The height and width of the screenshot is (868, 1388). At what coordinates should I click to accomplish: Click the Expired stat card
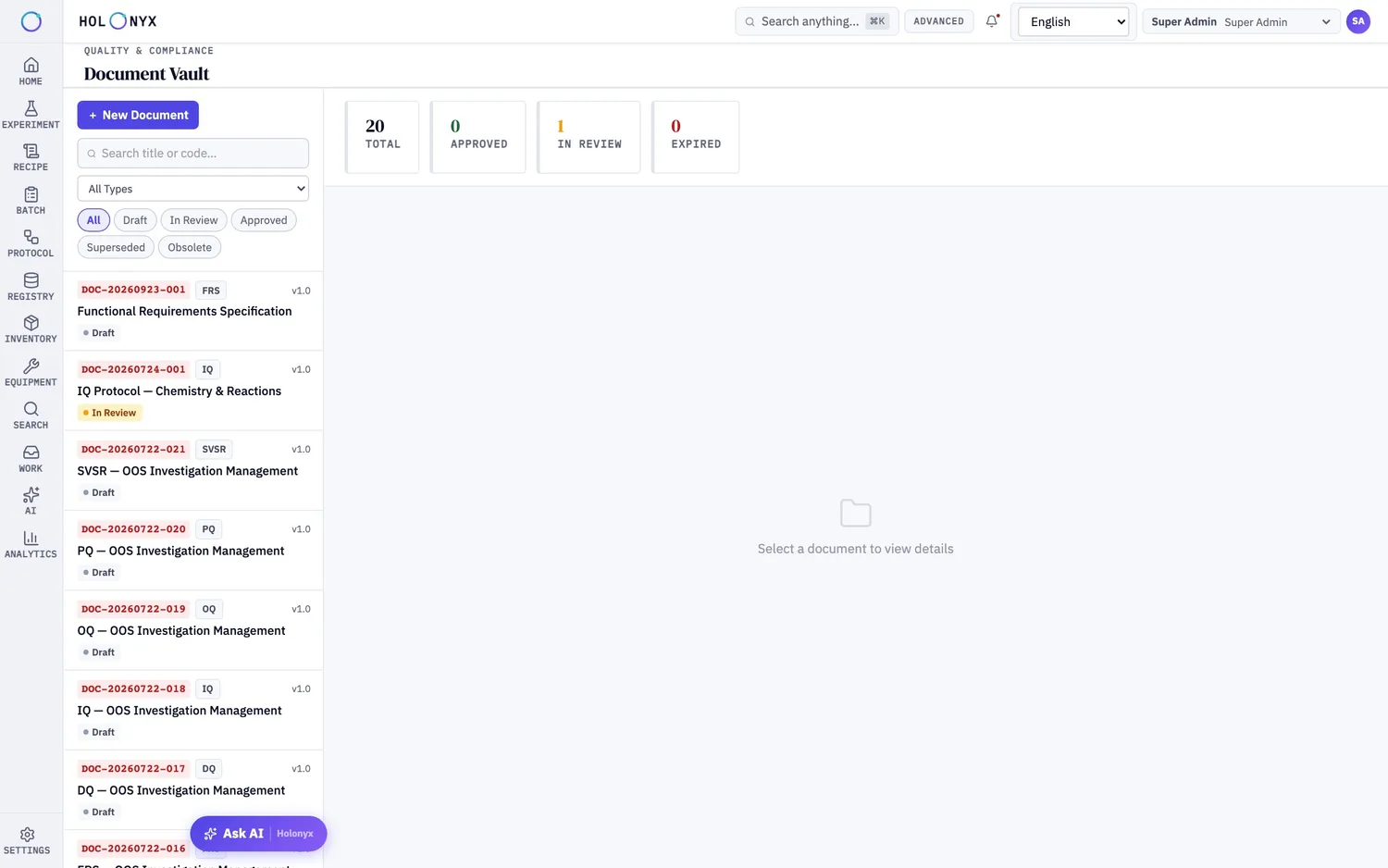[696, 137]
